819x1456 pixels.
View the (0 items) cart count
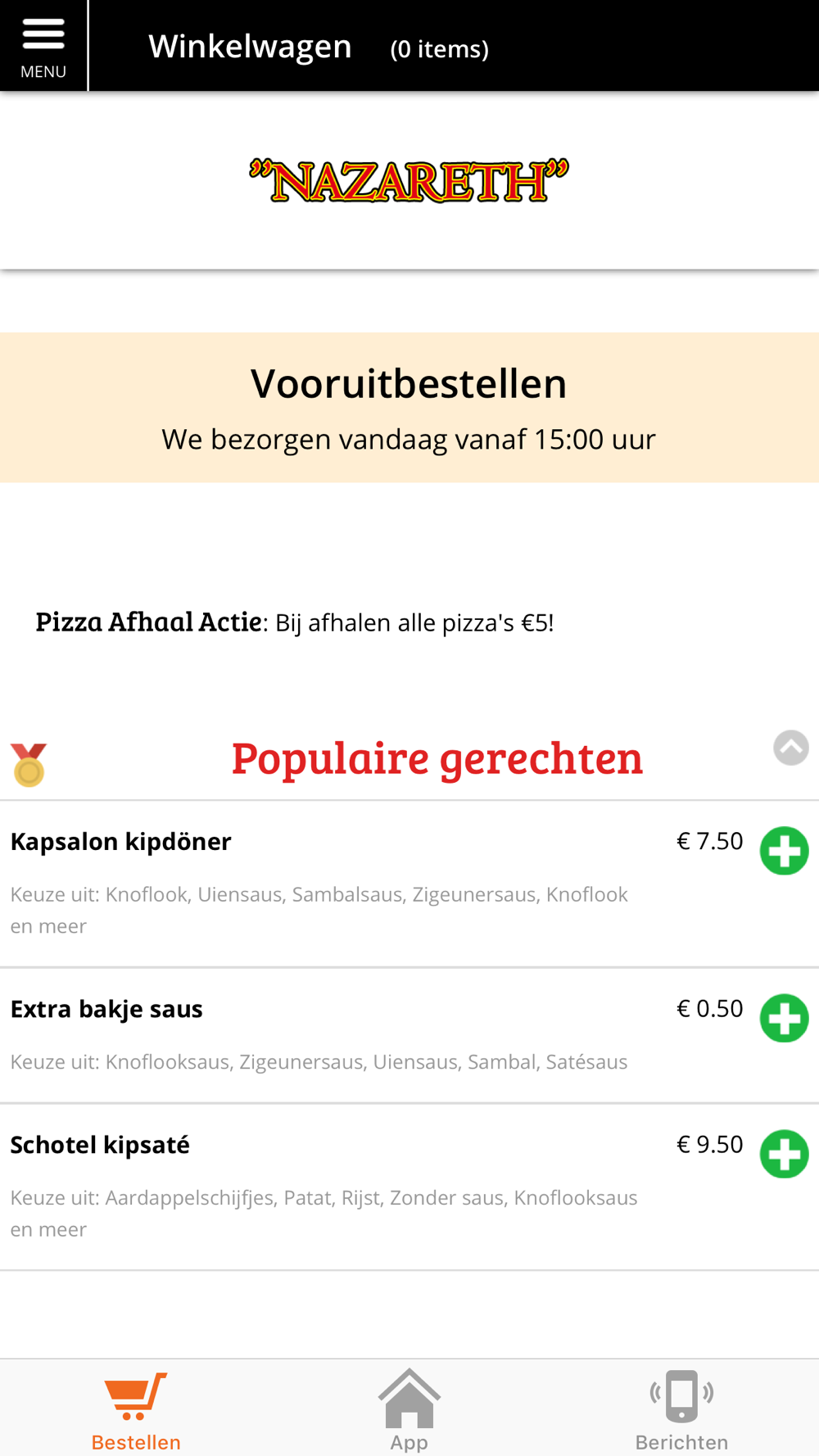coord(440,49)
